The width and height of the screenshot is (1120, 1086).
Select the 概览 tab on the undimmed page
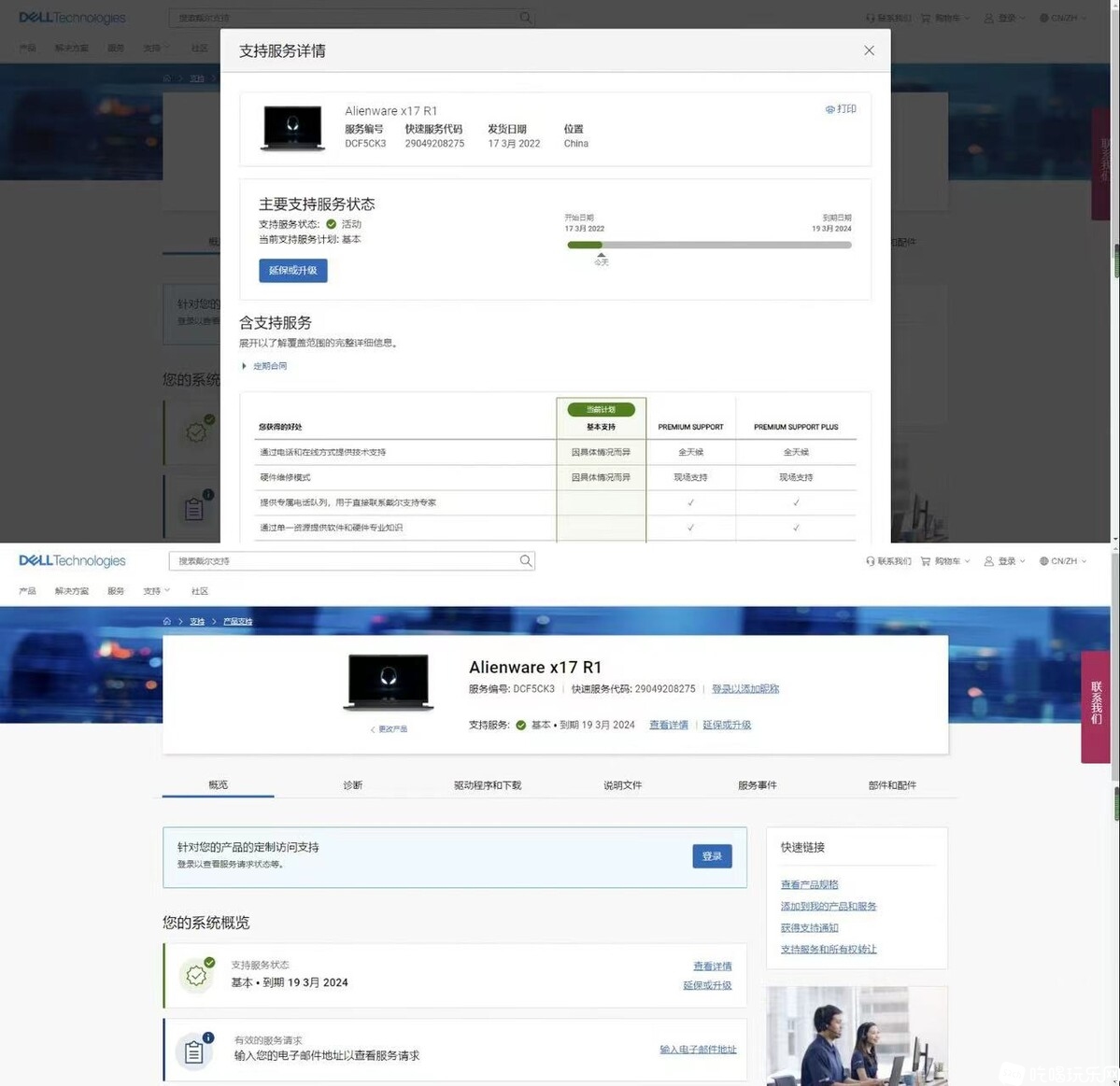218,784
